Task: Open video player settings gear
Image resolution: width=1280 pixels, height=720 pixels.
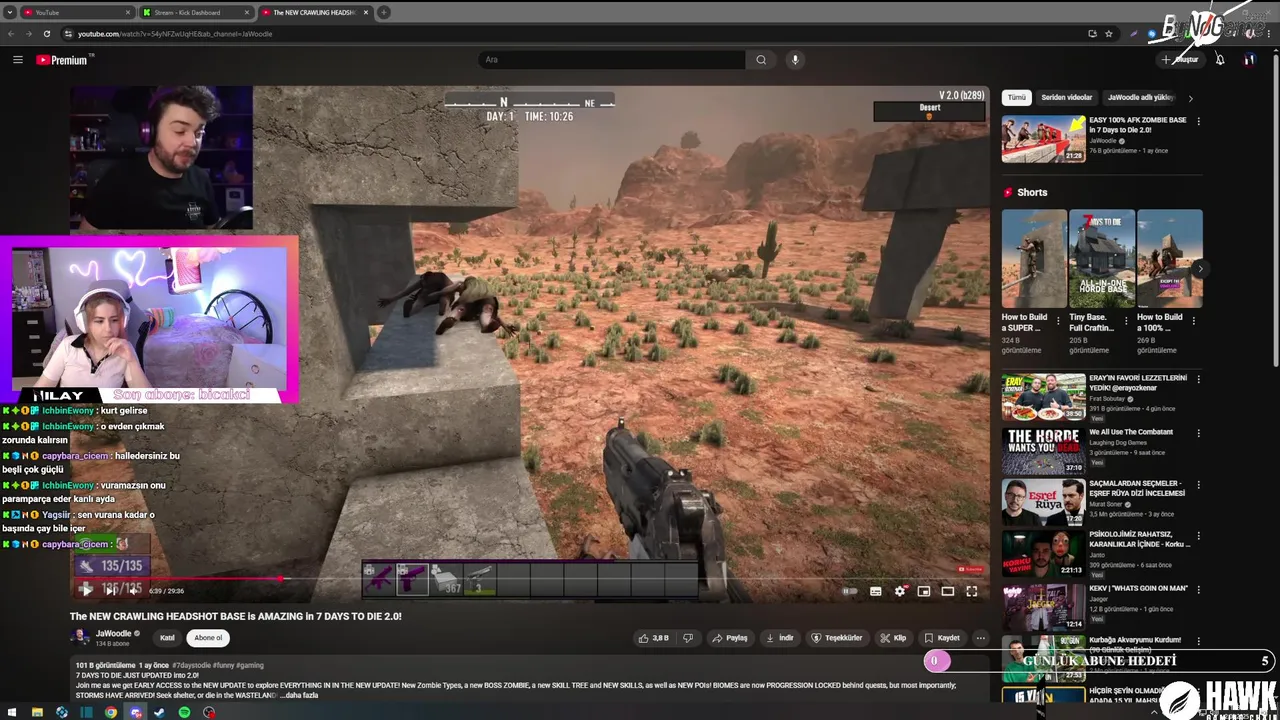Action: pyautogui.click(x=900, y=591)
